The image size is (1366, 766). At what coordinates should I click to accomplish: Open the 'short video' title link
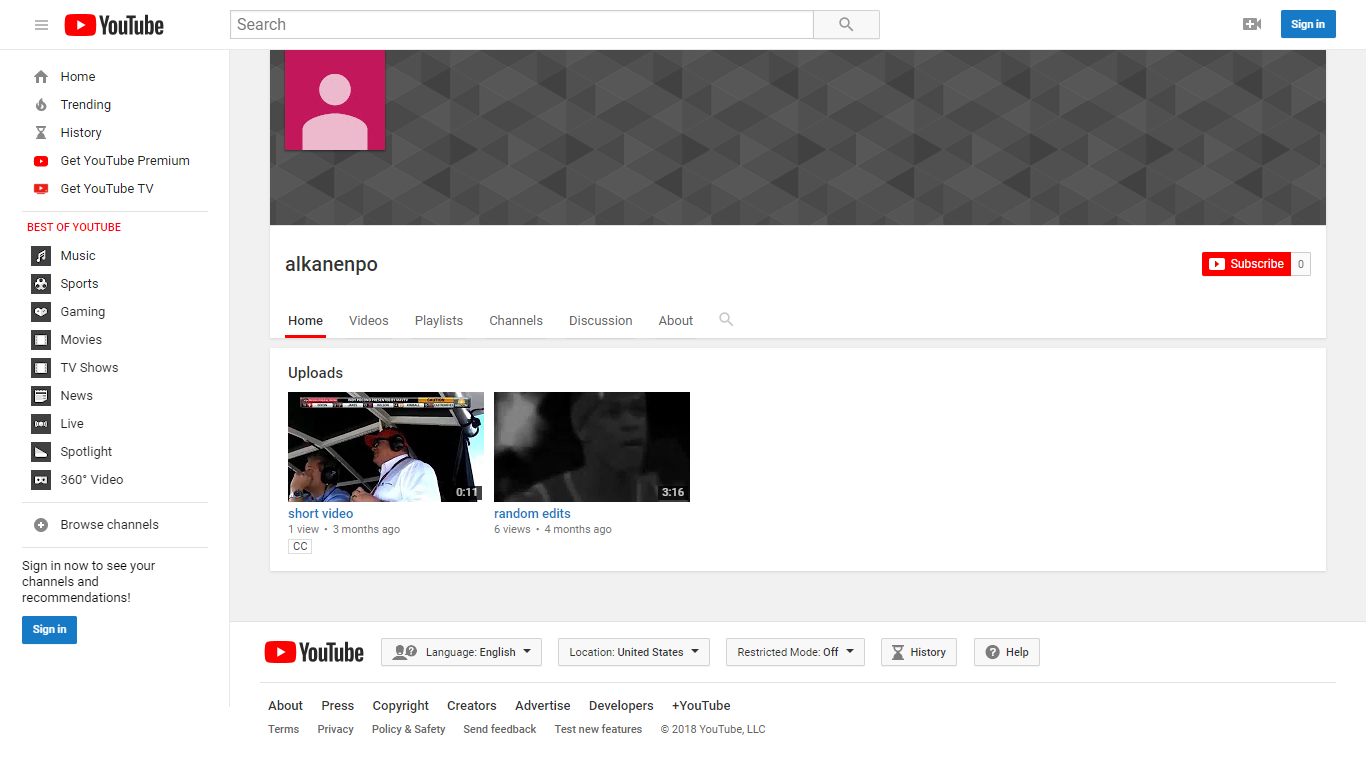tap(321, 514)
